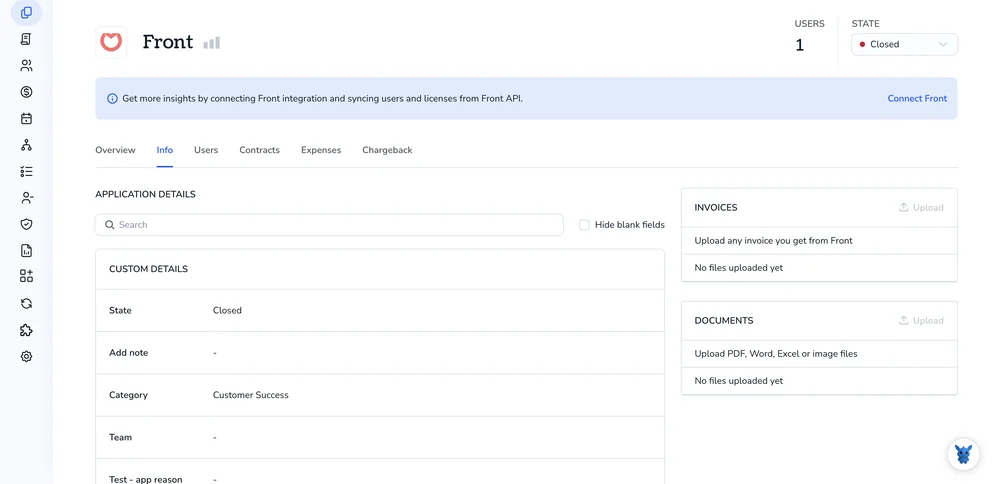Focus the application details Search field
Screen dimensions: 1000x484
[x=329, y=224]
